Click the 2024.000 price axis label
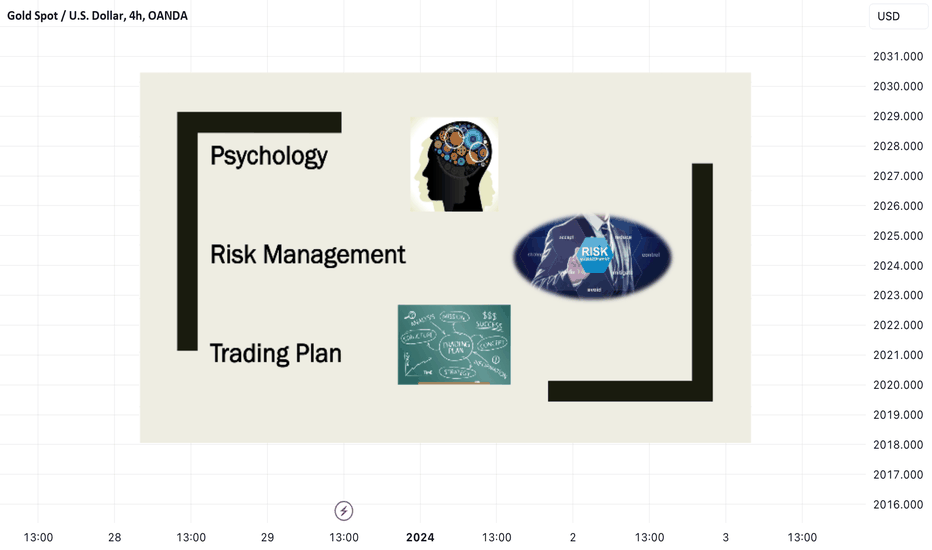 click(898, 266)
